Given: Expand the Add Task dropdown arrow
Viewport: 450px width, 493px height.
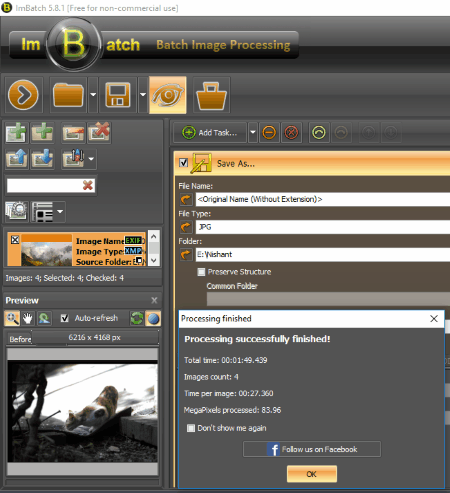Looking at the screenshot, I should [x=253, y=133].
